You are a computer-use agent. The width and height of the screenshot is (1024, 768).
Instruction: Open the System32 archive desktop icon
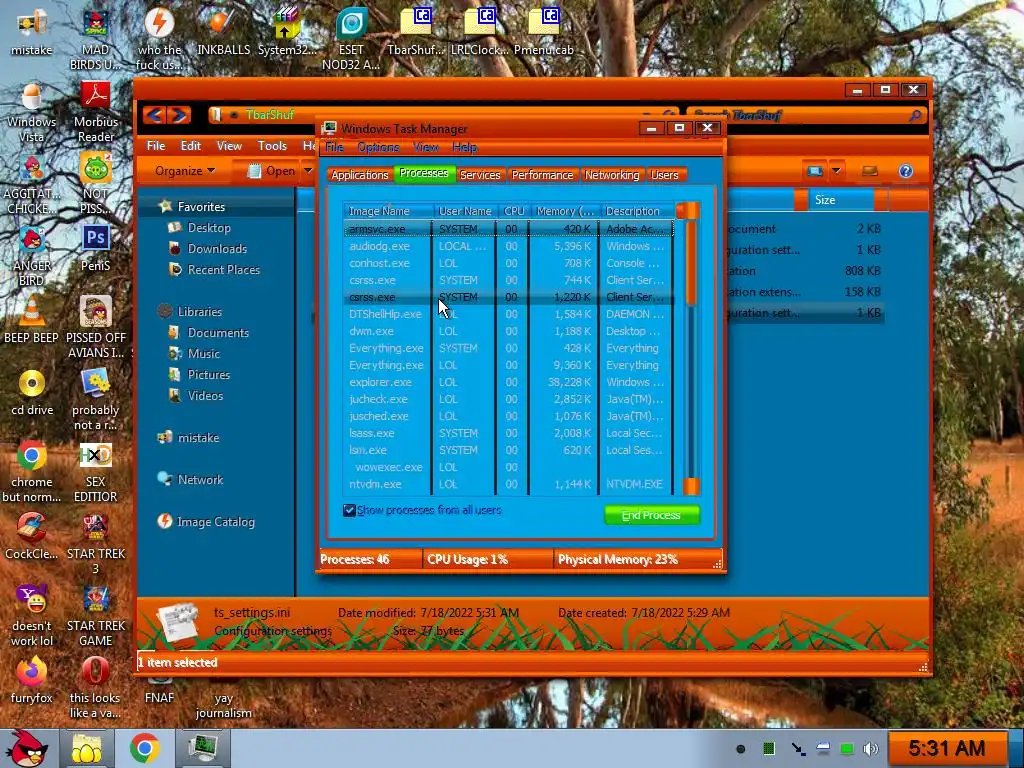287,32
